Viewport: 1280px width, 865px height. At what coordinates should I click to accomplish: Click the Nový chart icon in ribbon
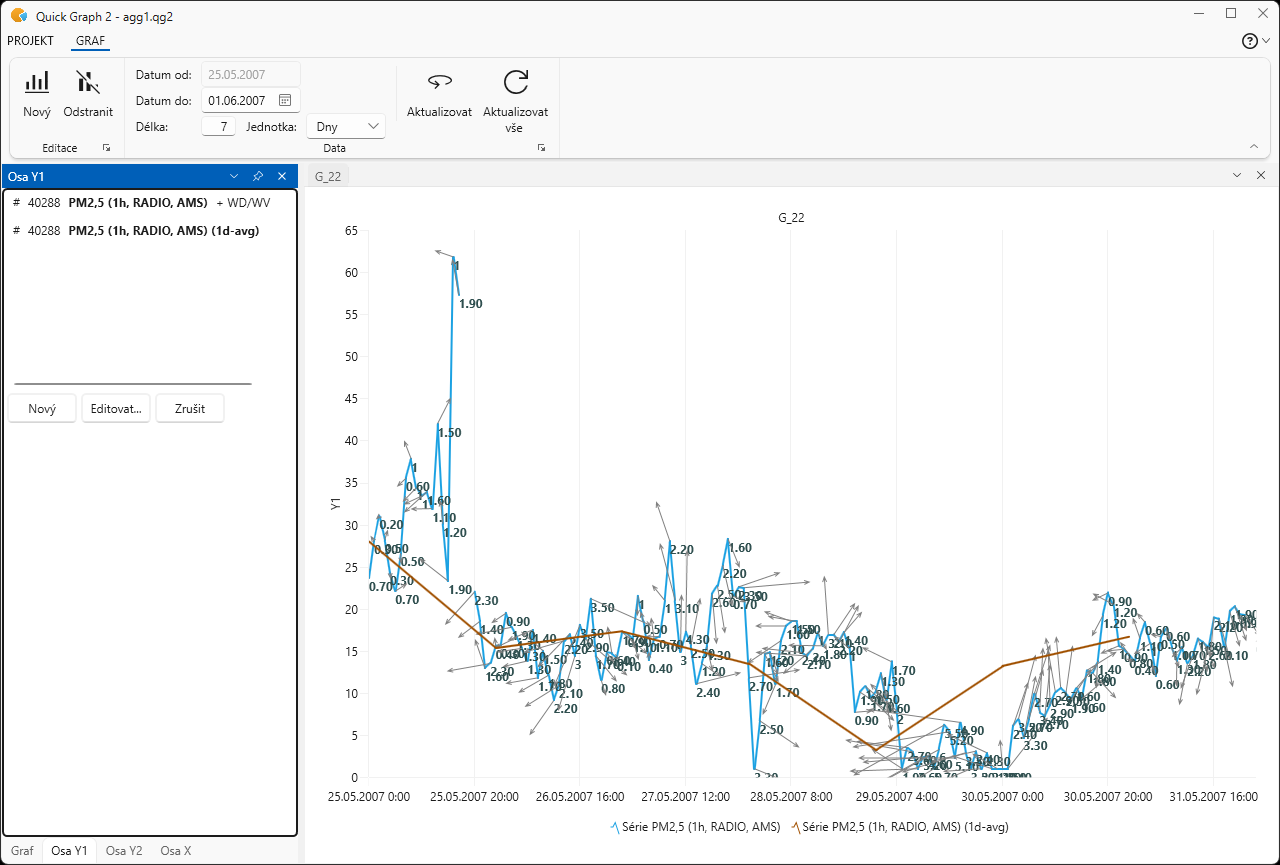[x=37, y=83]
